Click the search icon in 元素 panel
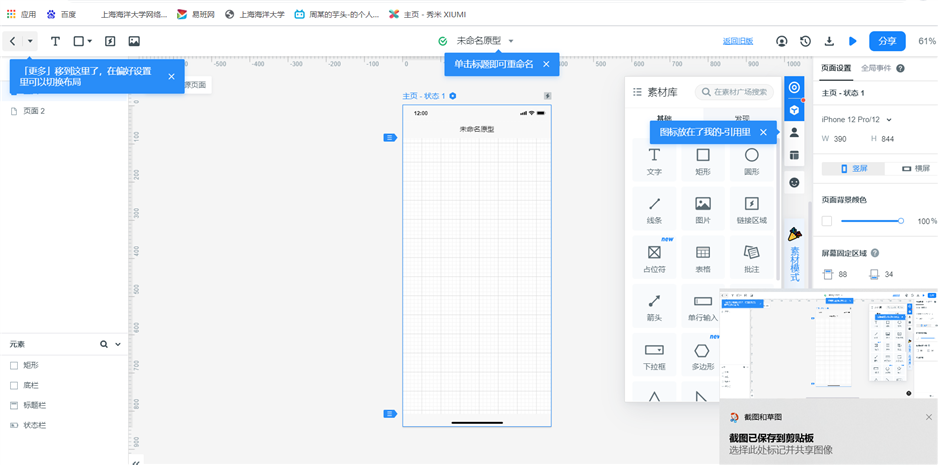The image size is (938, 465). [x=103, y=344]
